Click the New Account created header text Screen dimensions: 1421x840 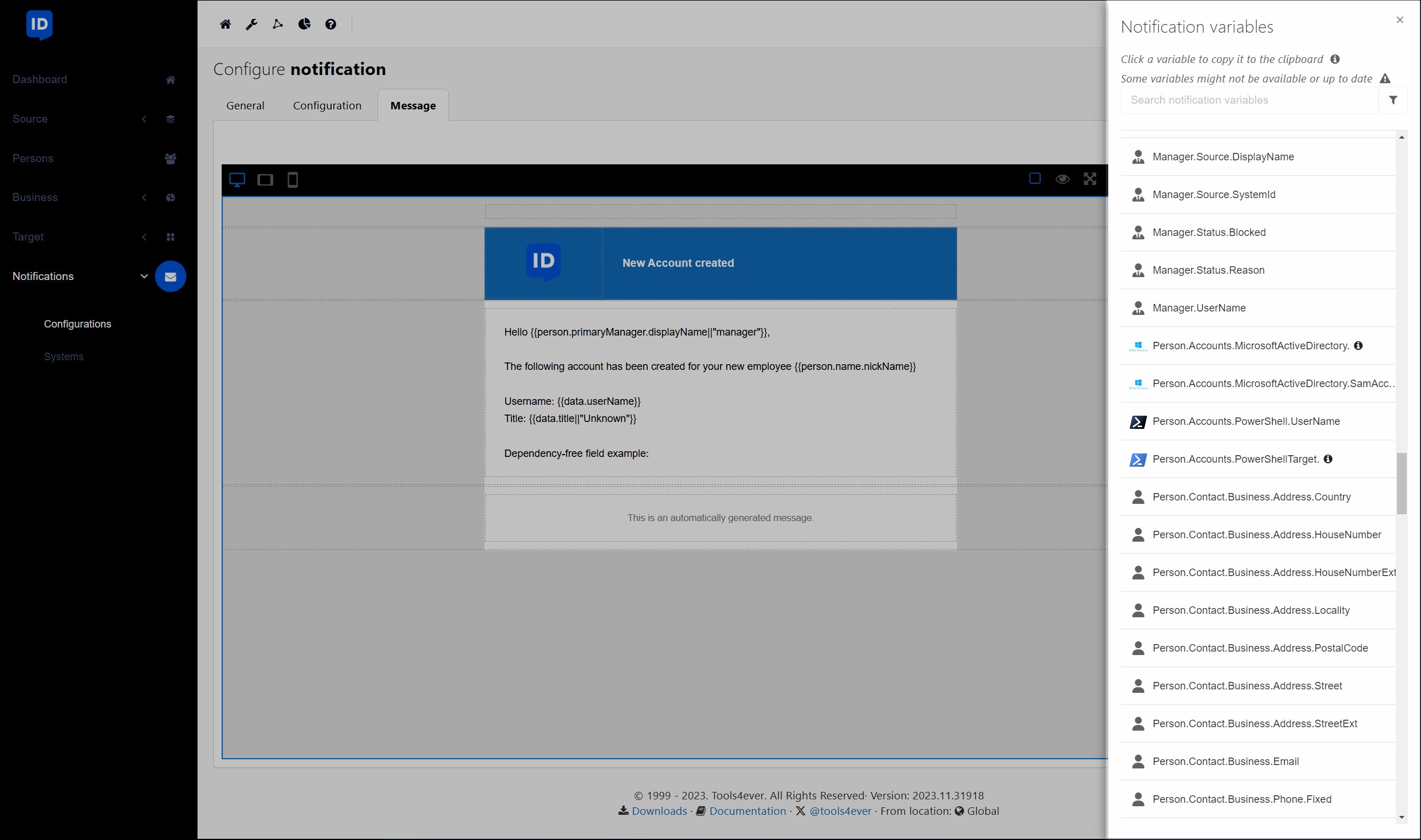point(678,263)
